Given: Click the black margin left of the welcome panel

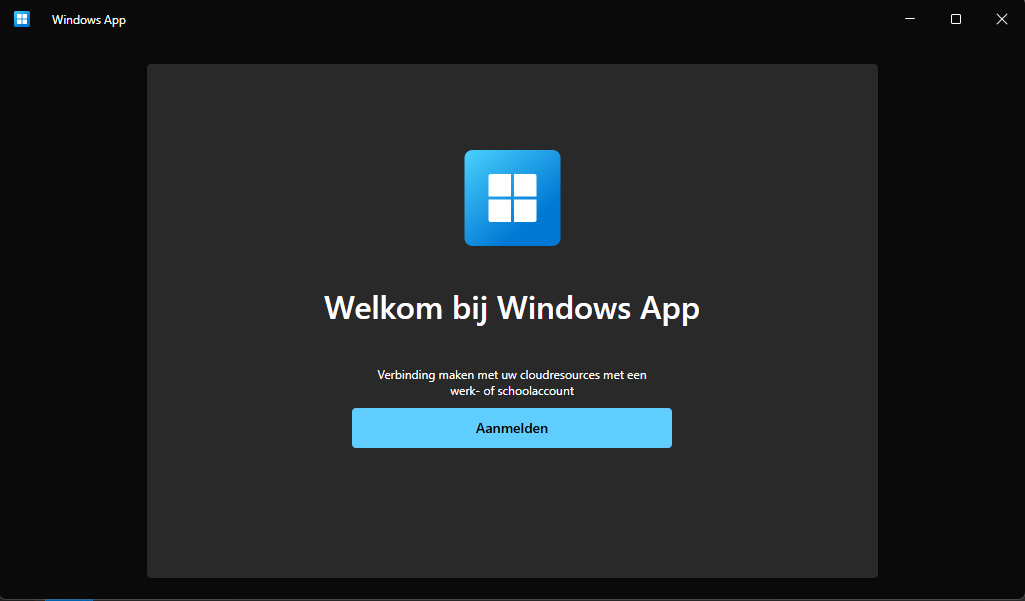Looking at the screenshot, I should pyautogui.click(x=73, y=320).
